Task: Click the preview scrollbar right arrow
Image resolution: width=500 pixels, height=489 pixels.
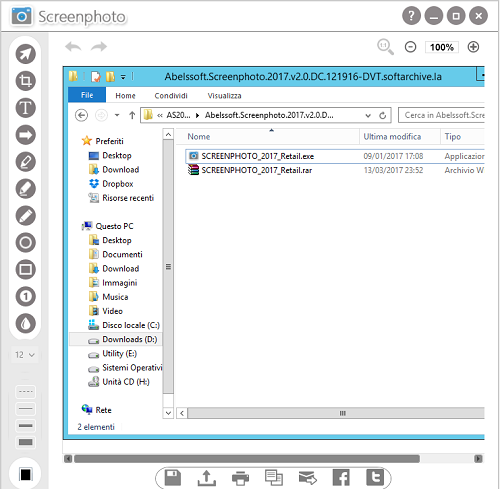Action: pos(478,459)
